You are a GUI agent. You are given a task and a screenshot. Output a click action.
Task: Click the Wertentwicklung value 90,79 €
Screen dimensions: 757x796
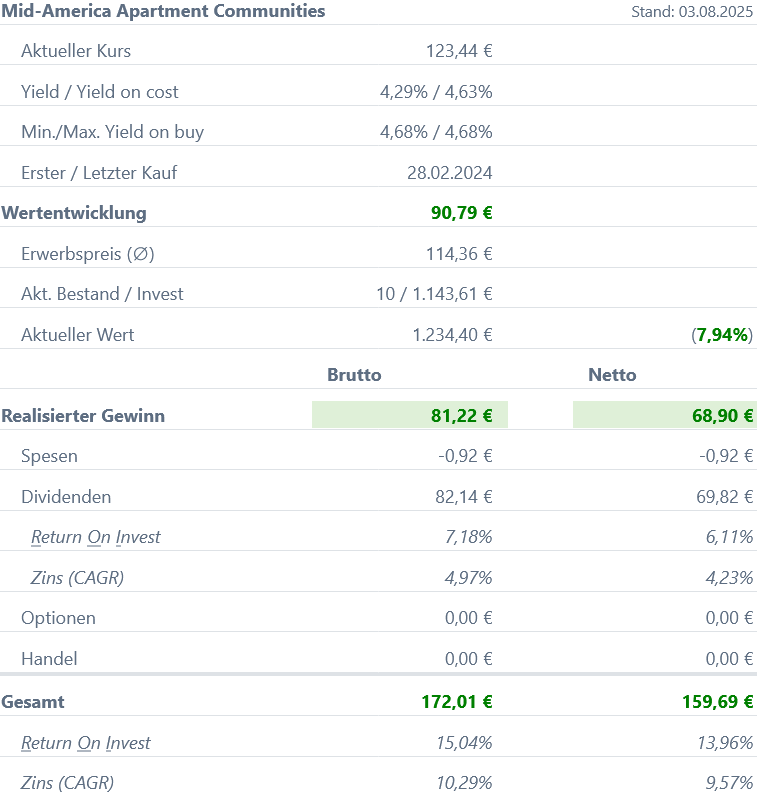[461, 213]
